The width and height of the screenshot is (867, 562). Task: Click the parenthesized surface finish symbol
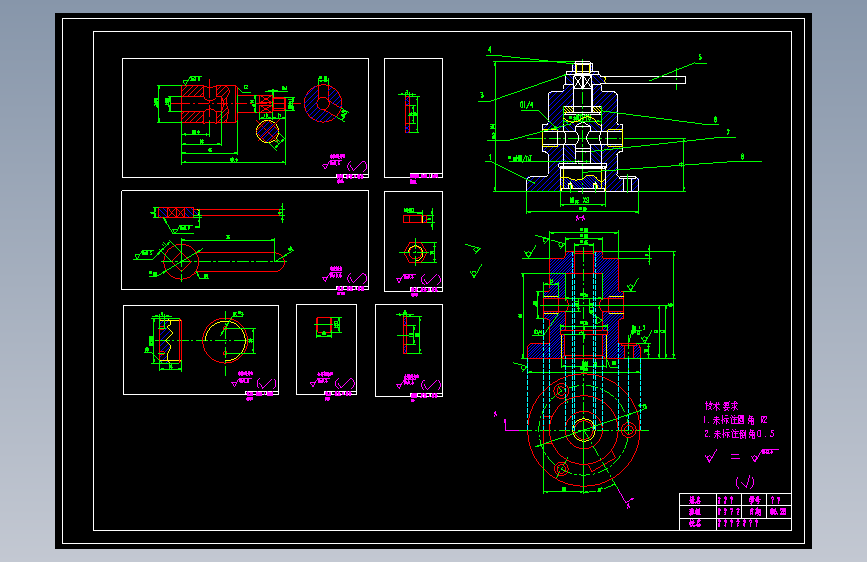click(x=745, y=482)
